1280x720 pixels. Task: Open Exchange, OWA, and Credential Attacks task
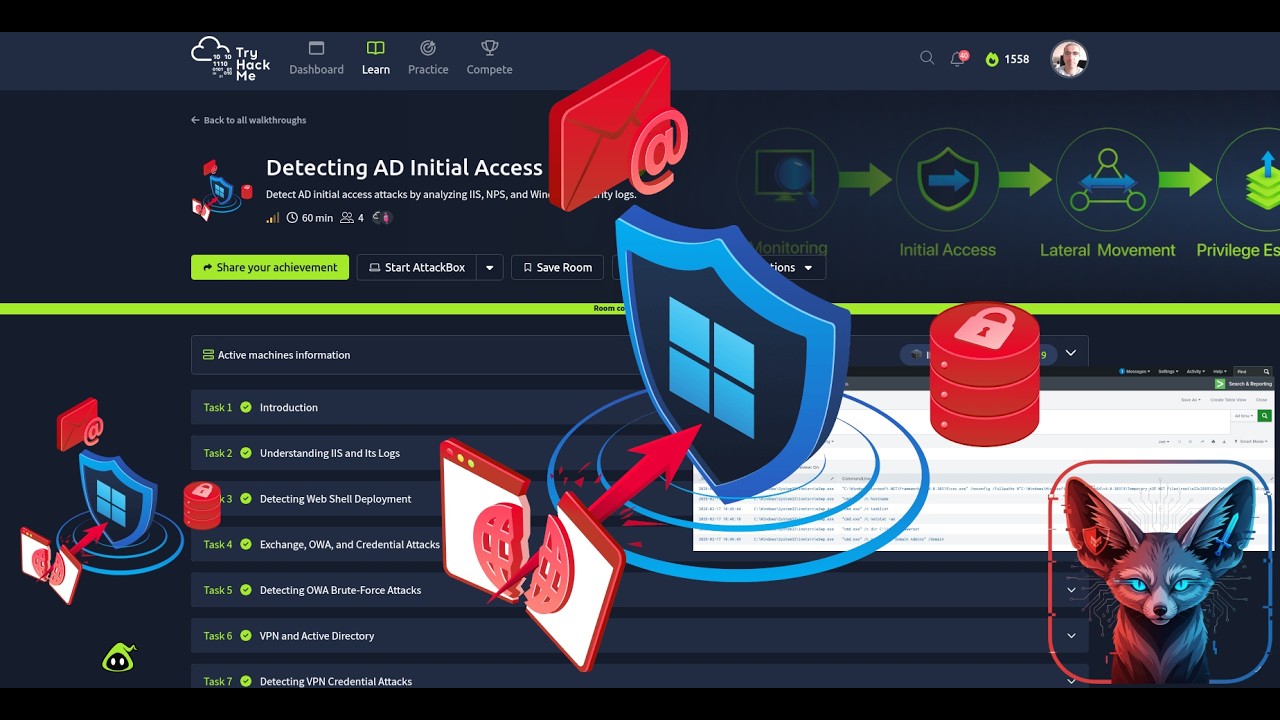[x=350, y=544]
